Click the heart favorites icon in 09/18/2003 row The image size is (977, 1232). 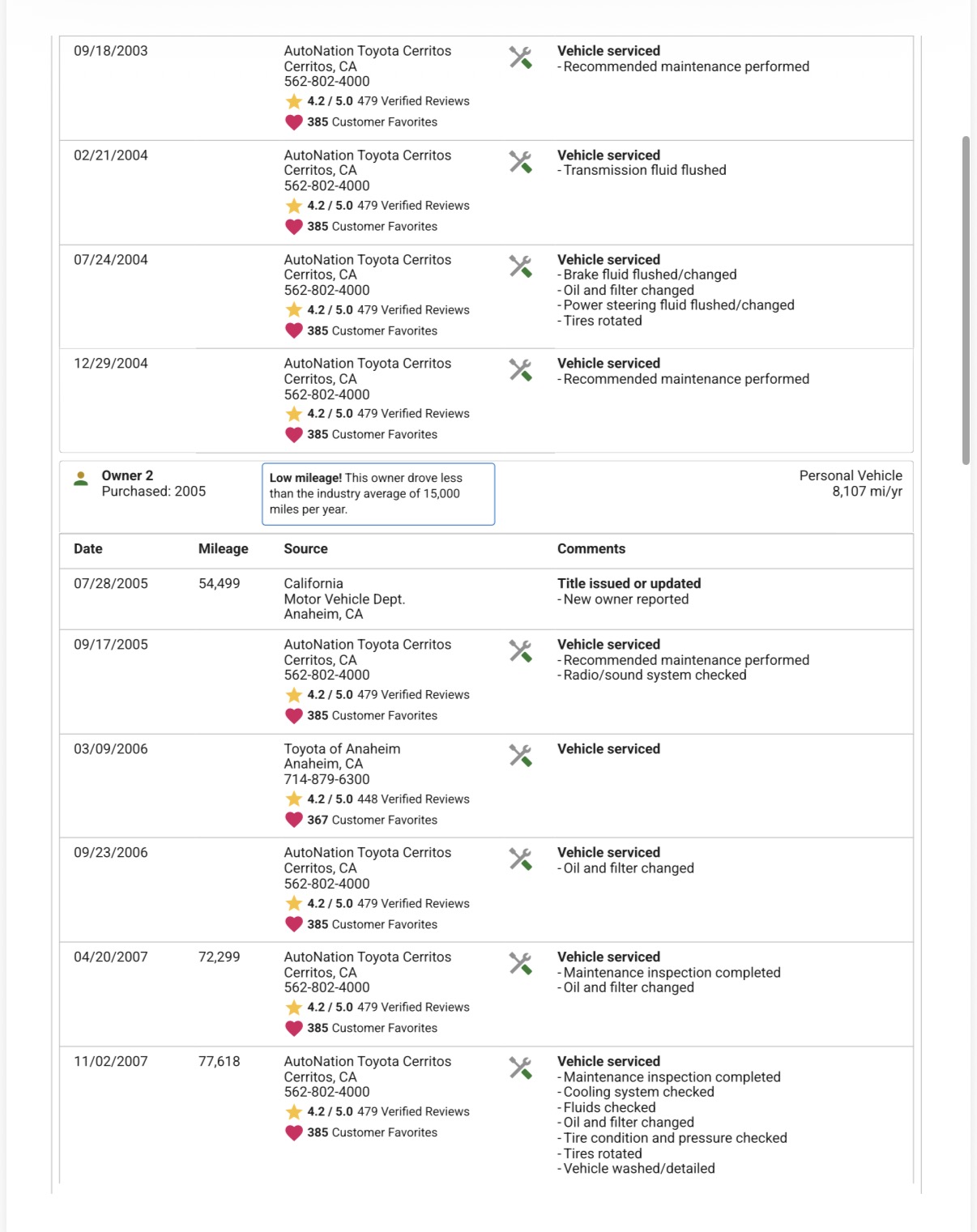[293, 122]
